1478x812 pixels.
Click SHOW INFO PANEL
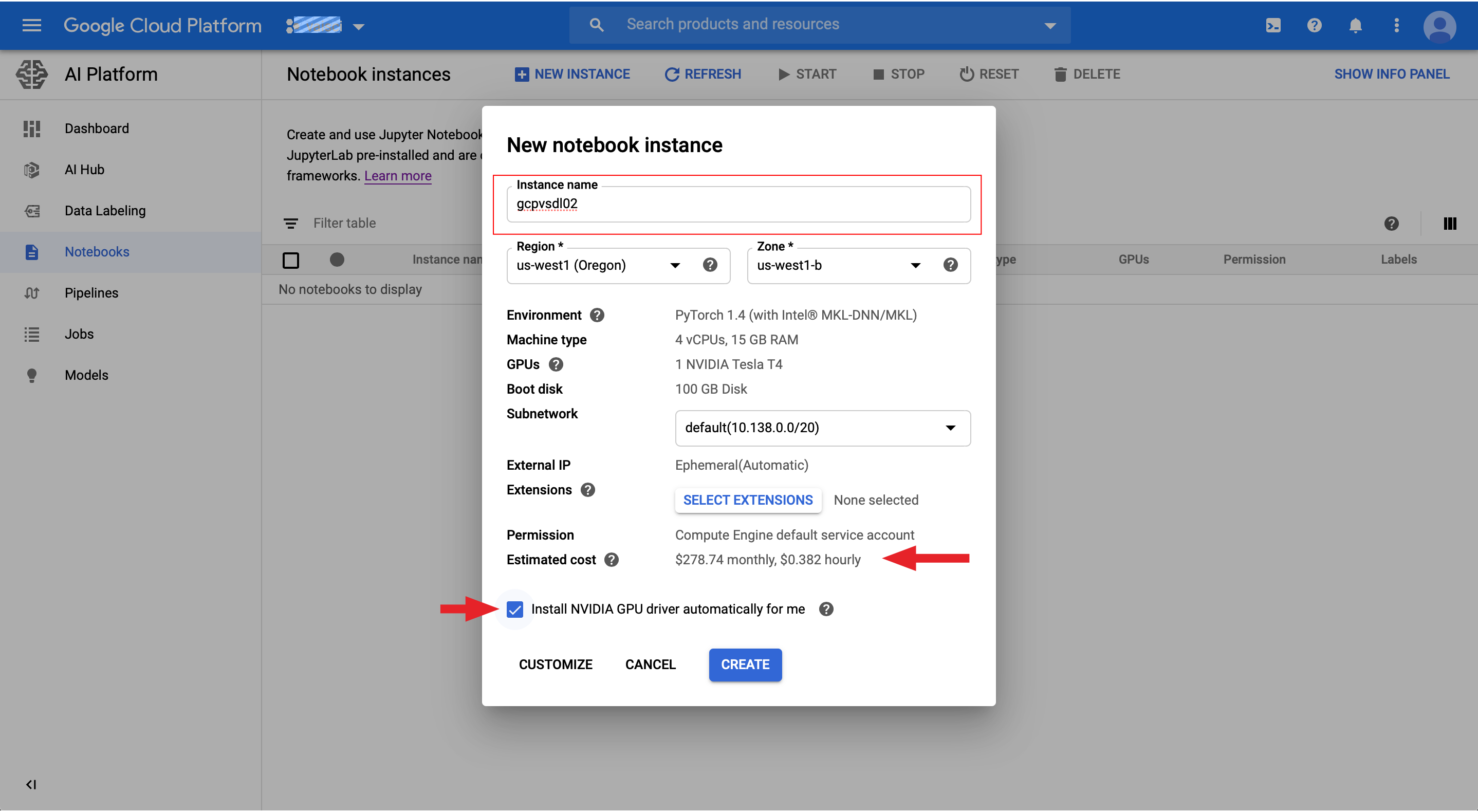(x=1392, y=74)
